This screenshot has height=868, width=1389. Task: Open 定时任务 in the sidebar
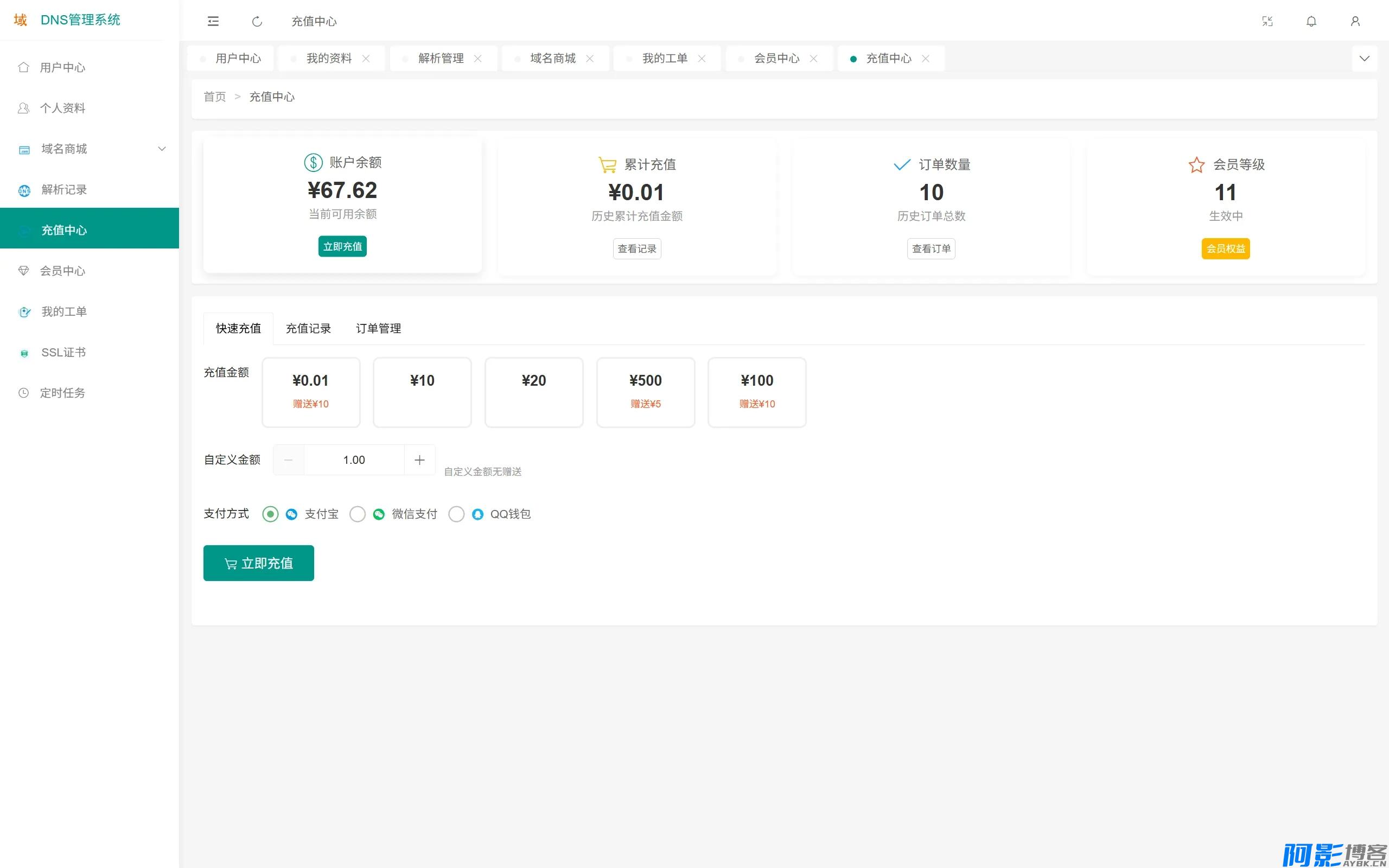[90, 393]
